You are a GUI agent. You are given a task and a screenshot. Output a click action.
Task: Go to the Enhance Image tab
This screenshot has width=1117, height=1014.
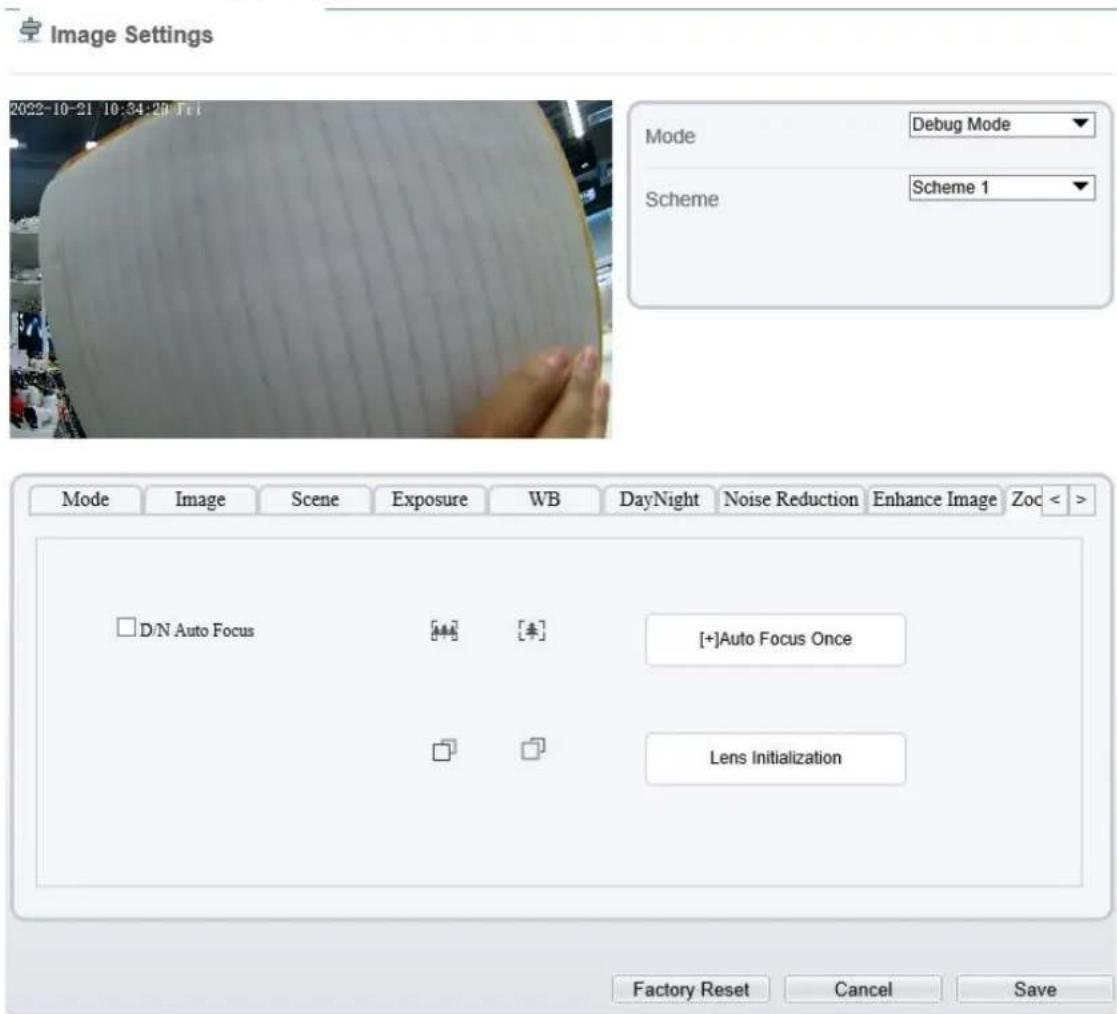(935, 500)
